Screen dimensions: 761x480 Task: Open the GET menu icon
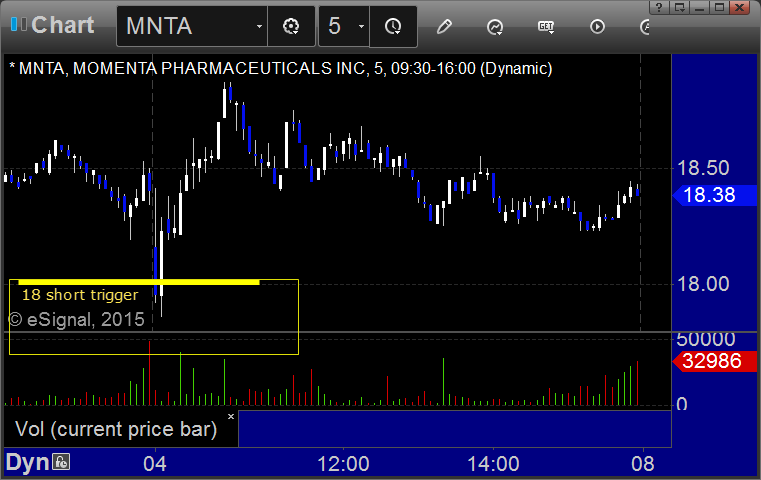(546, 27)
